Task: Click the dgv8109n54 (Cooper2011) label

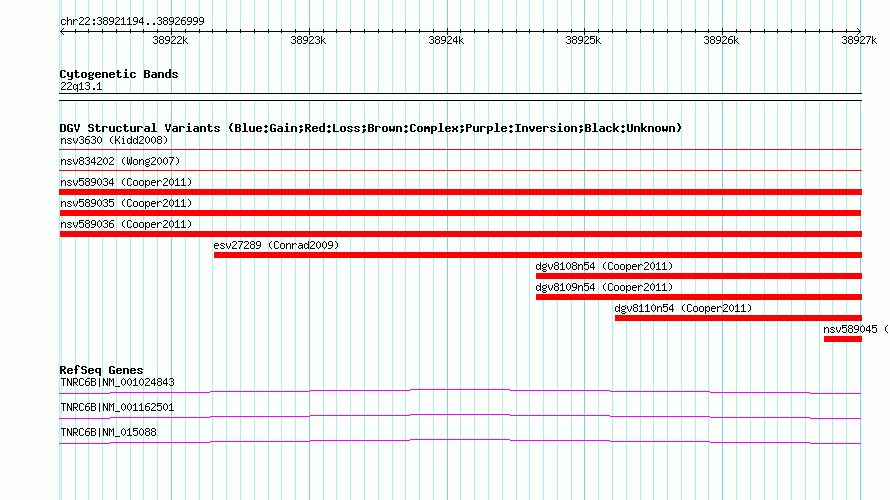Action: pos(604,287)
